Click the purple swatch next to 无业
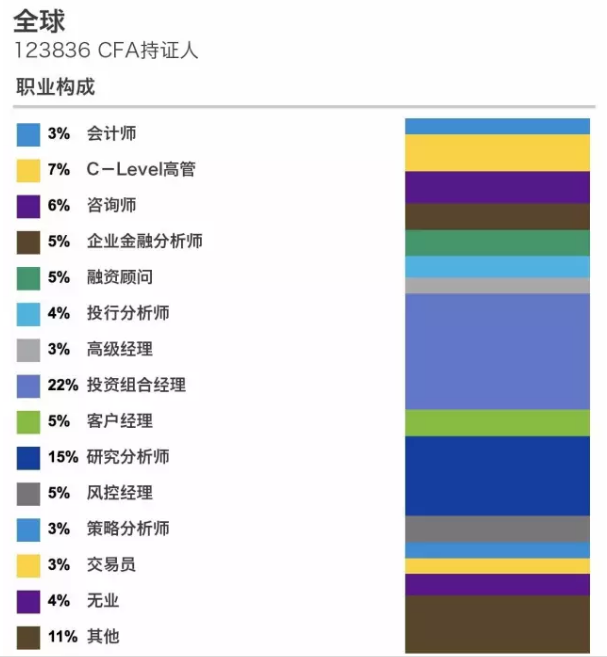The image size is (607, 657). (28, 601)
